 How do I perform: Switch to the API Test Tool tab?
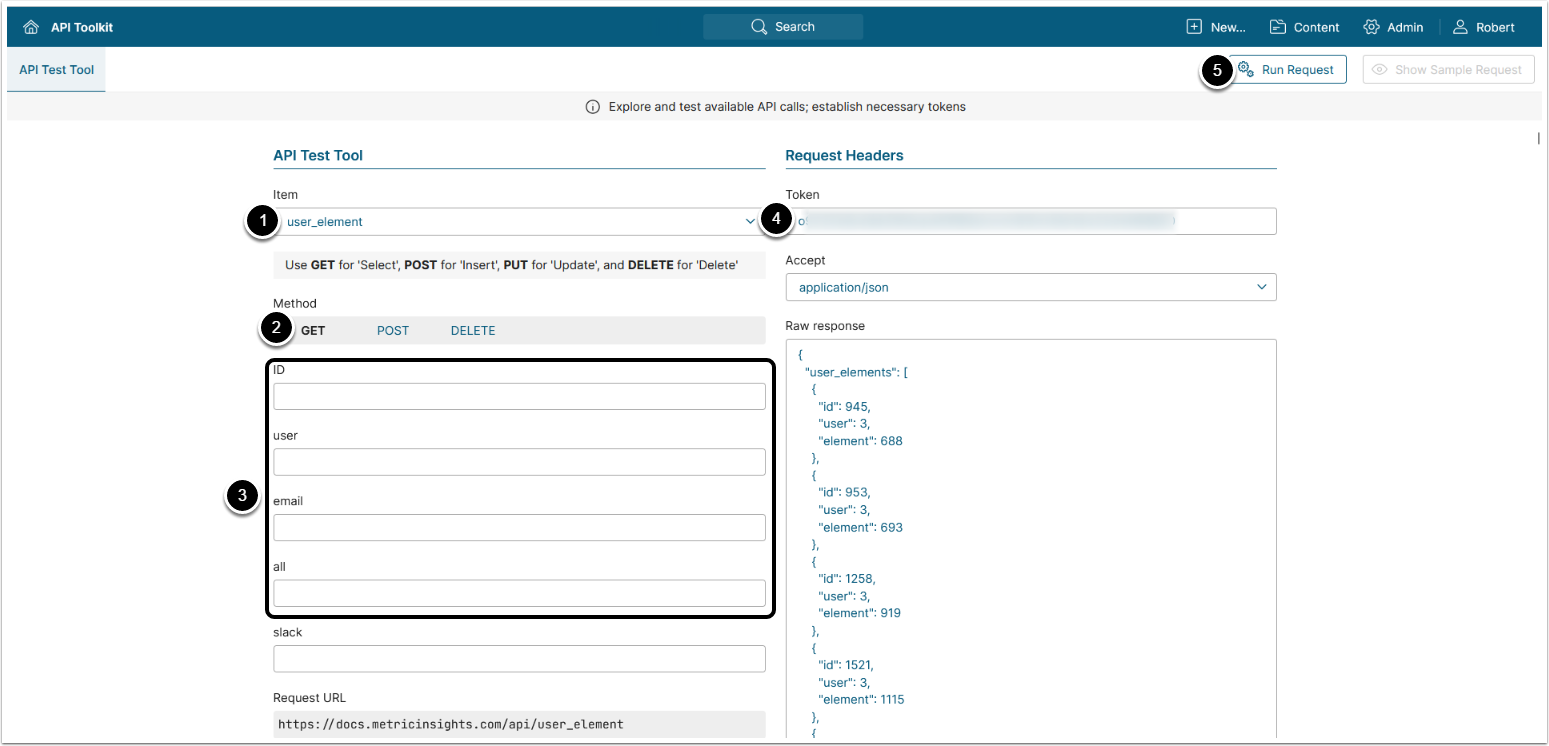56,70
